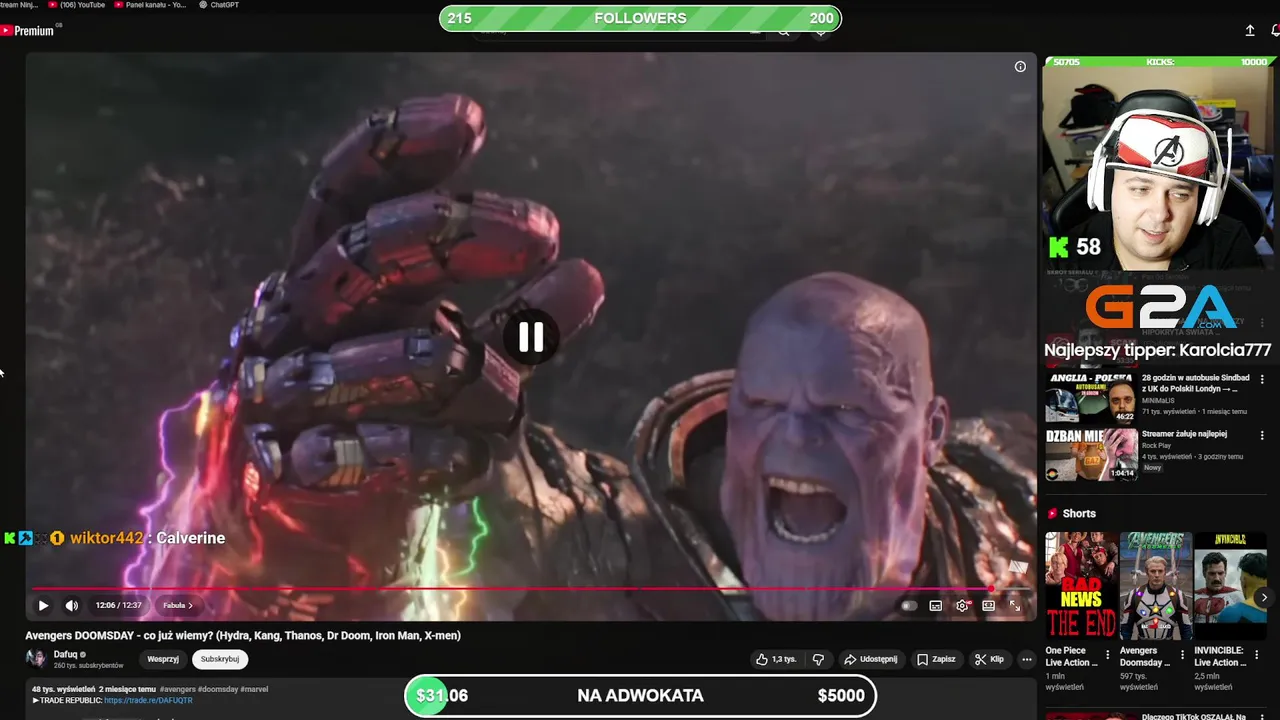Viewport: 1280px width, 720px height.
Task: Open the video info card icon
Action: click(x=1020, y=67)
